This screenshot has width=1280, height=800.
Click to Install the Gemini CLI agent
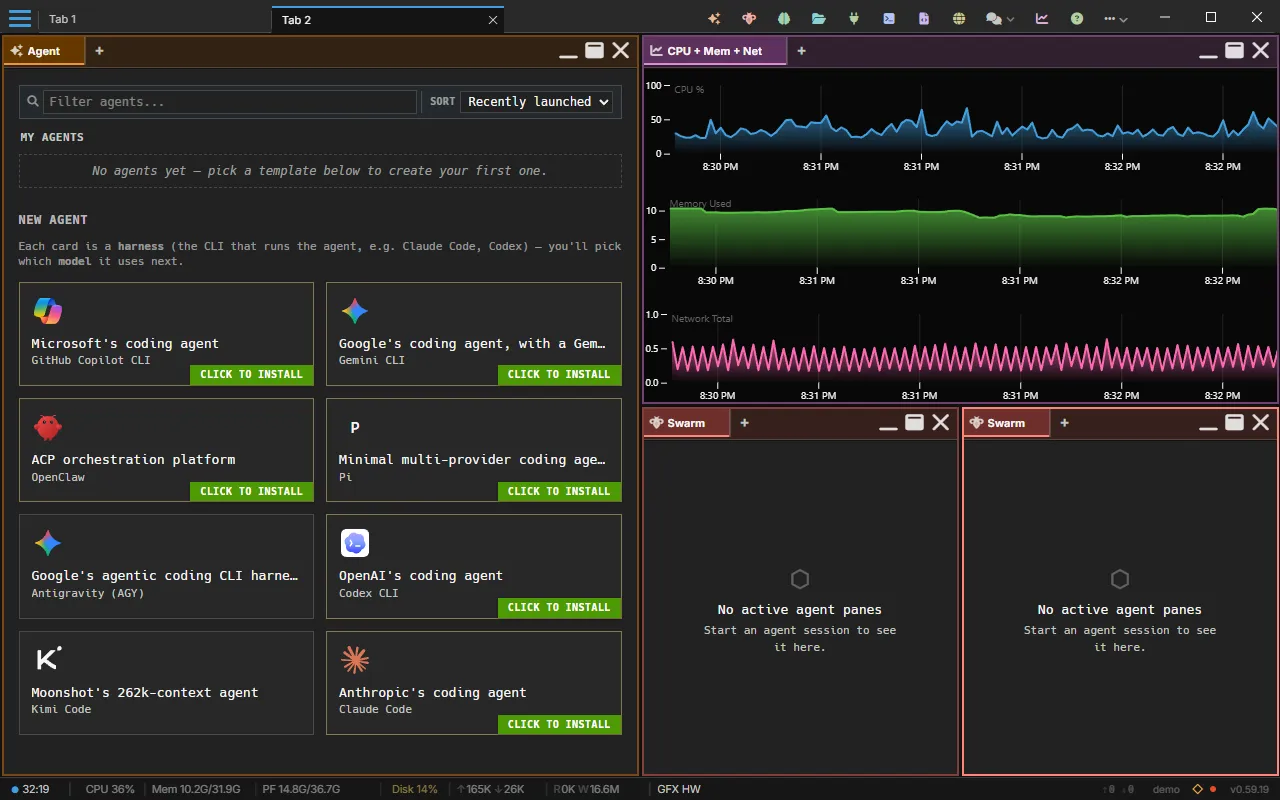[x=559, y=375]
